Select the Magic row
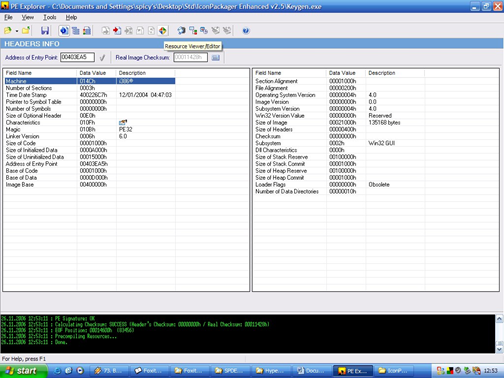 [90, 129]
